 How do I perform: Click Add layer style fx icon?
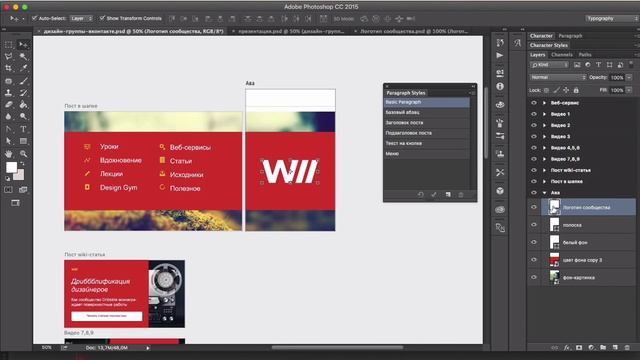tap(567, 348)
